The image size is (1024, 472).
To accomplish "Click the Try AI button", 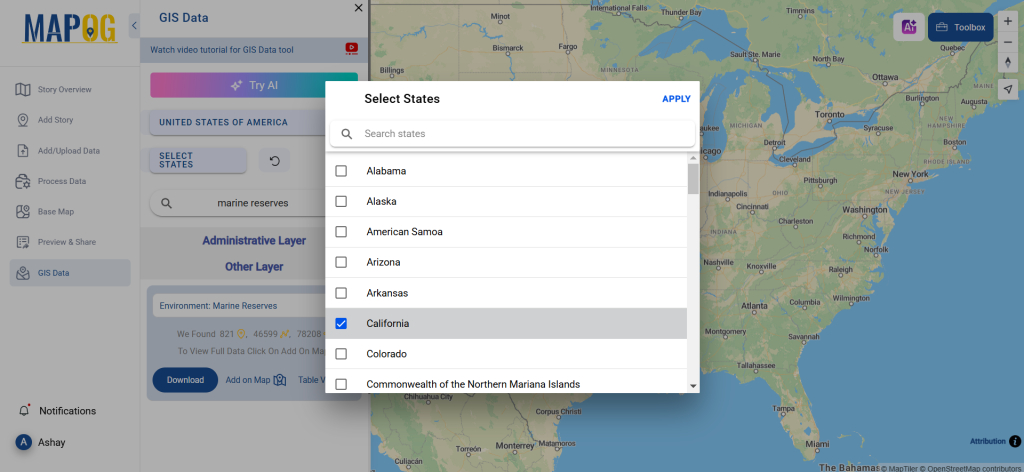I will [254, 86].
